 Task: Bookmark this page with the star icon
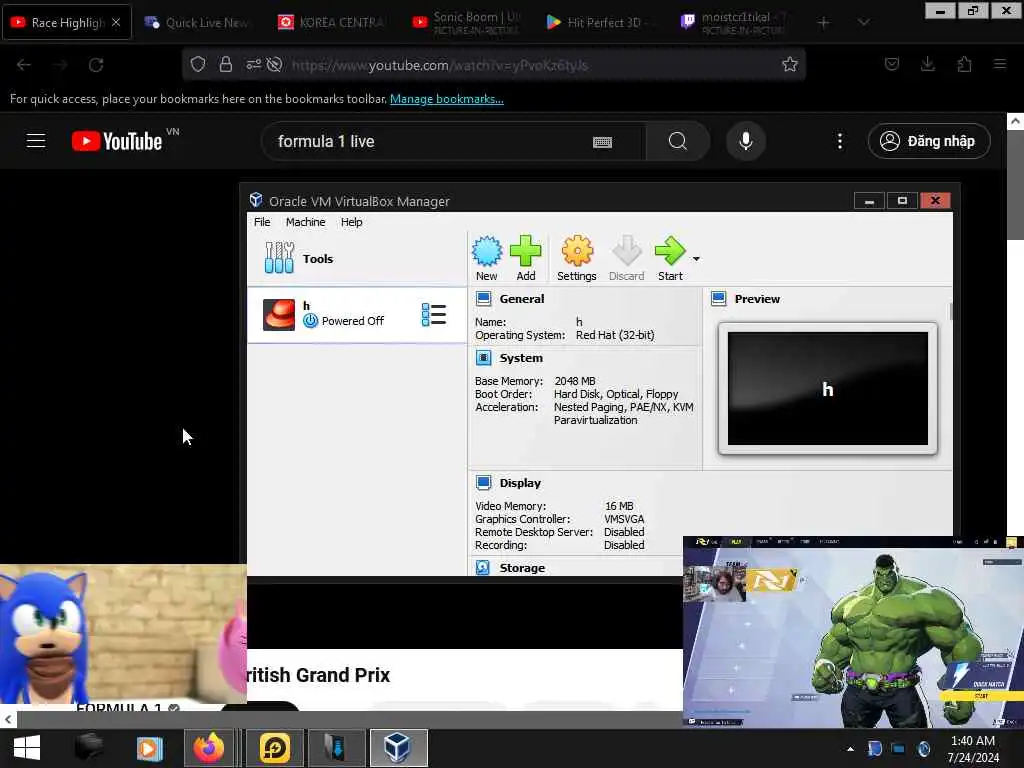[790, 64]
